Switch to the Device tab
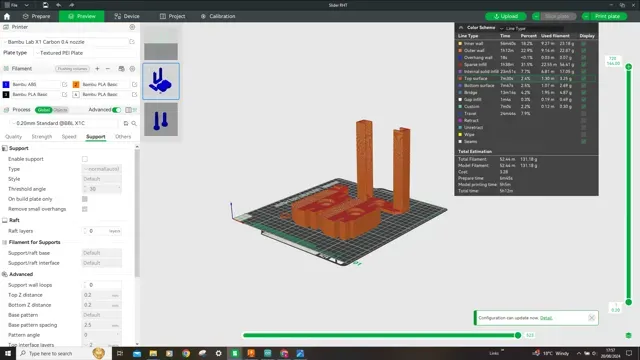 [127, 16]
